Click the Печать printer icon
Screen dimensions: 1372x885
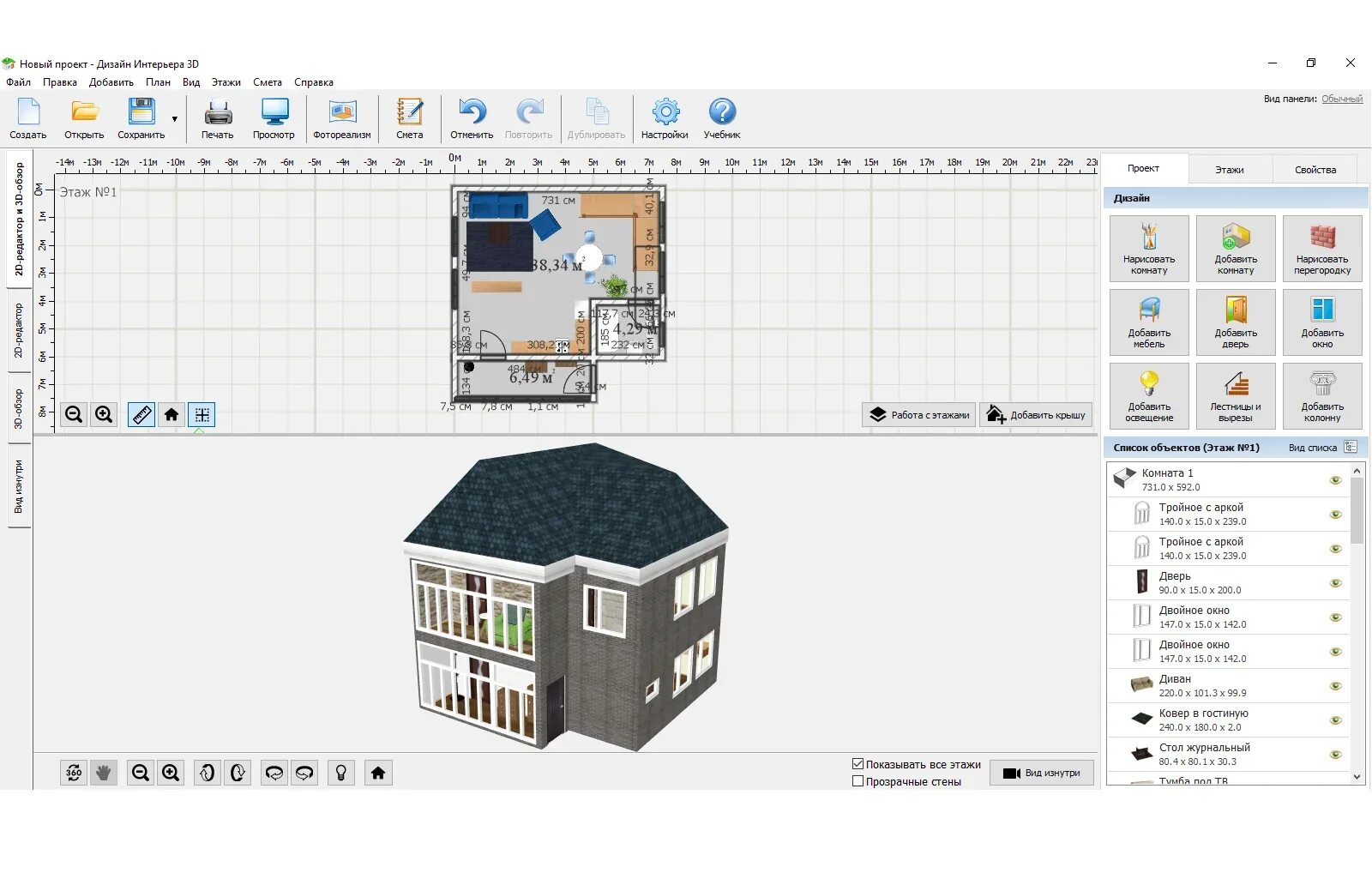[x=218, y=118]
